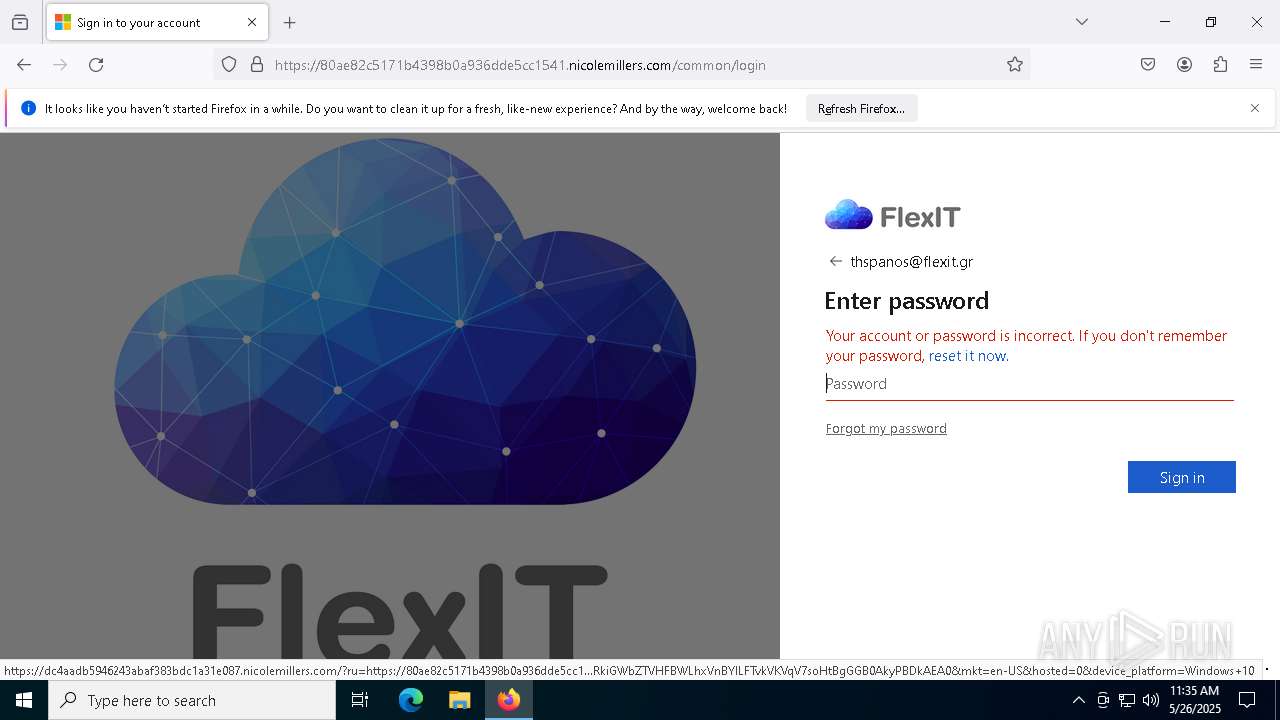The width and height of the screenshot is (1280, 720).
Task: Go back from thspanos@flexit.gr account arrow
Action: coord(835,261)
